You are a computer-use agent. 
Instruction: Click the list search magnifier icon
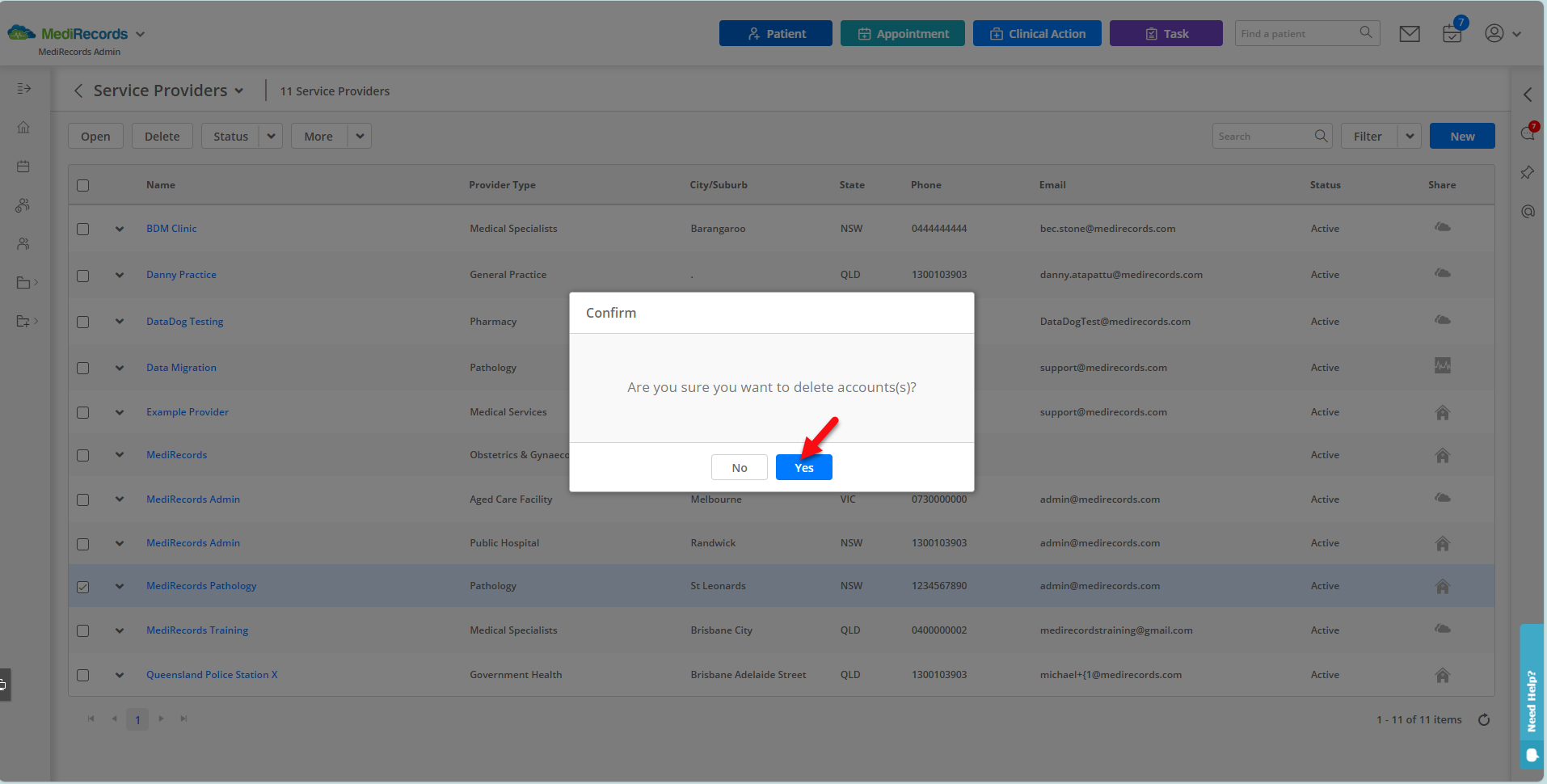1321,136
